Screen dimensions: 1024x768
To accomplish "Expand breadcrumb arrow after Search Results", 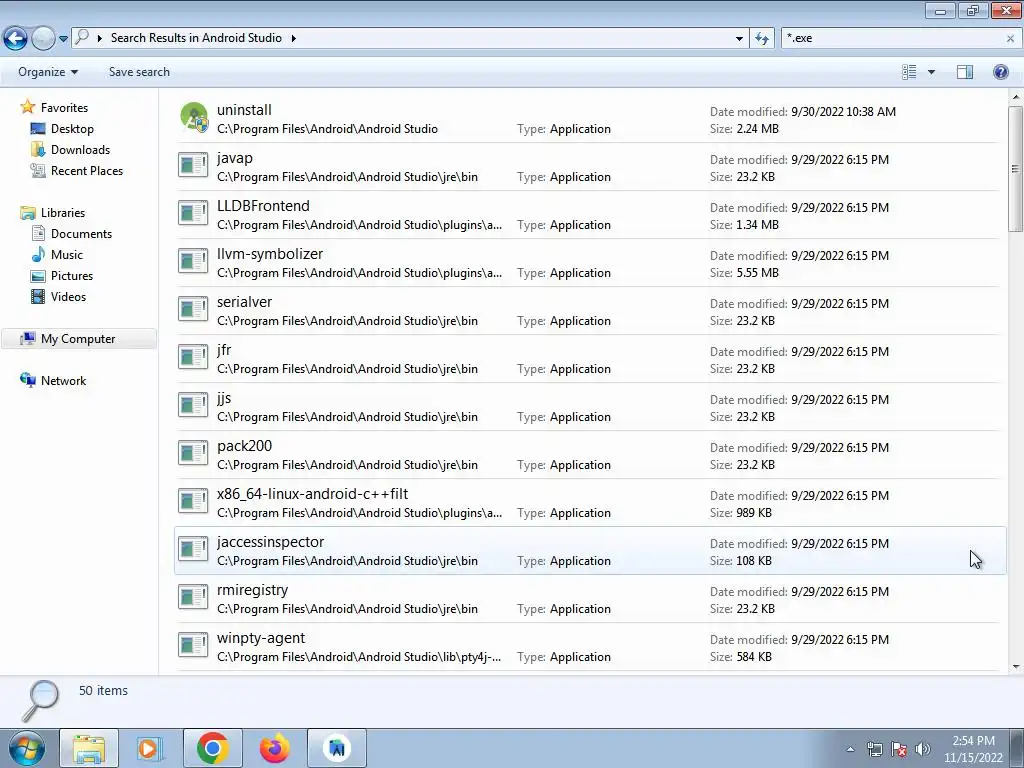I will tap(293, 39).
